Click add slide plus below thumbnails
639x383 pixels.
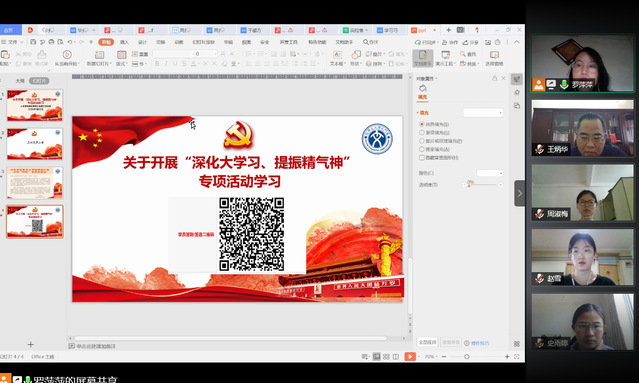pos(31,345)
